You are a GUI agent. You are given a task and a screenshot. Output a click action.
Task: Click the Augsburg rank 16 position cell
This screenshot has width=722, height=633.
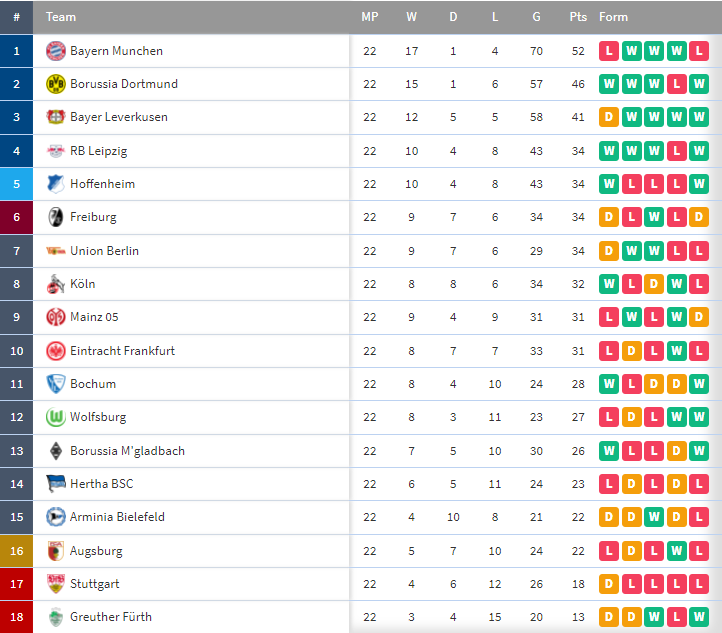tap(17, 551)
